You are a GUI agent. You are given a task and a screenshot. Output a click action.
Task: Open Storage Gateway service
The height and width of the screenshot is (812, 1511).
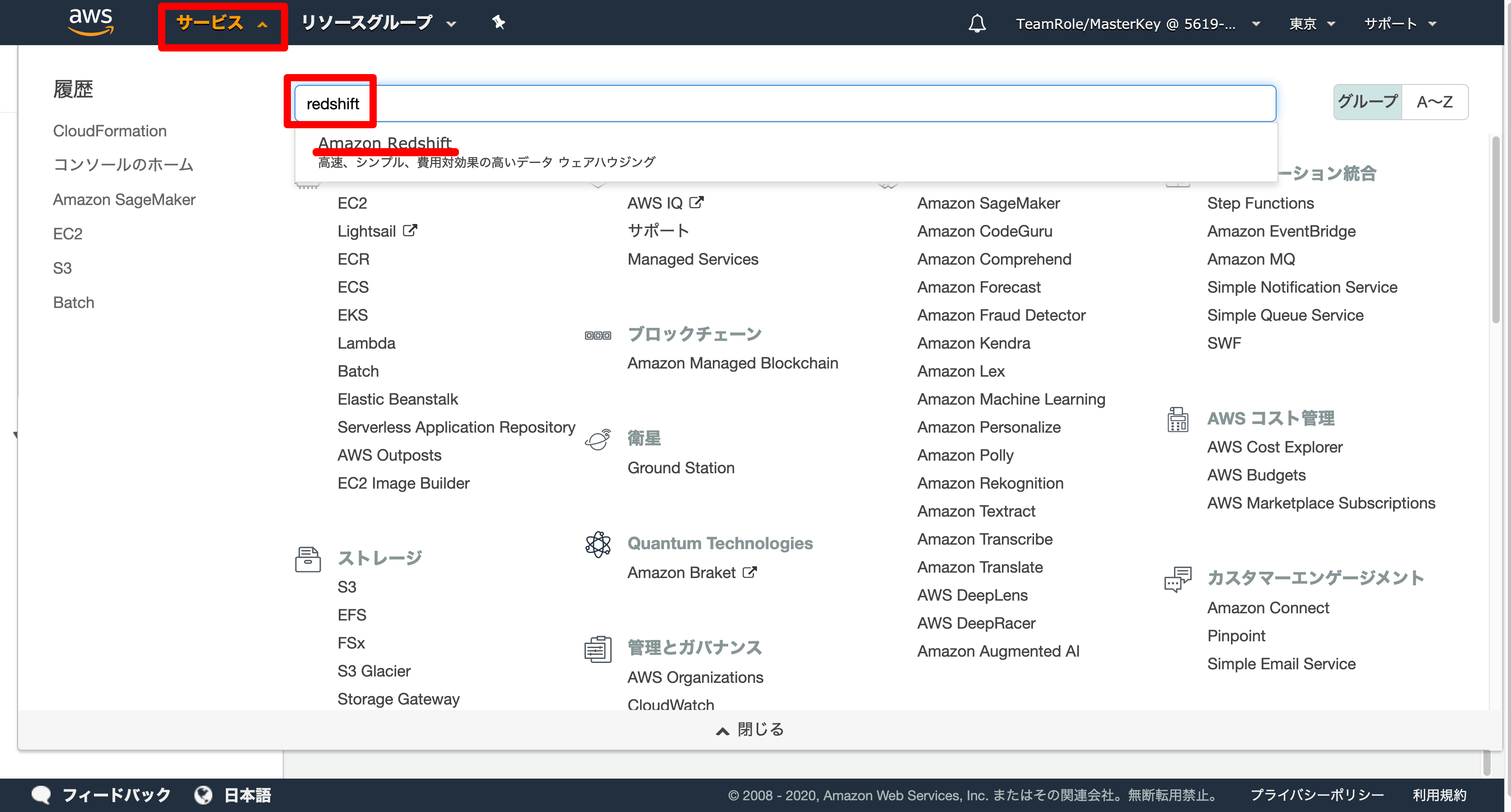(398, 699)
